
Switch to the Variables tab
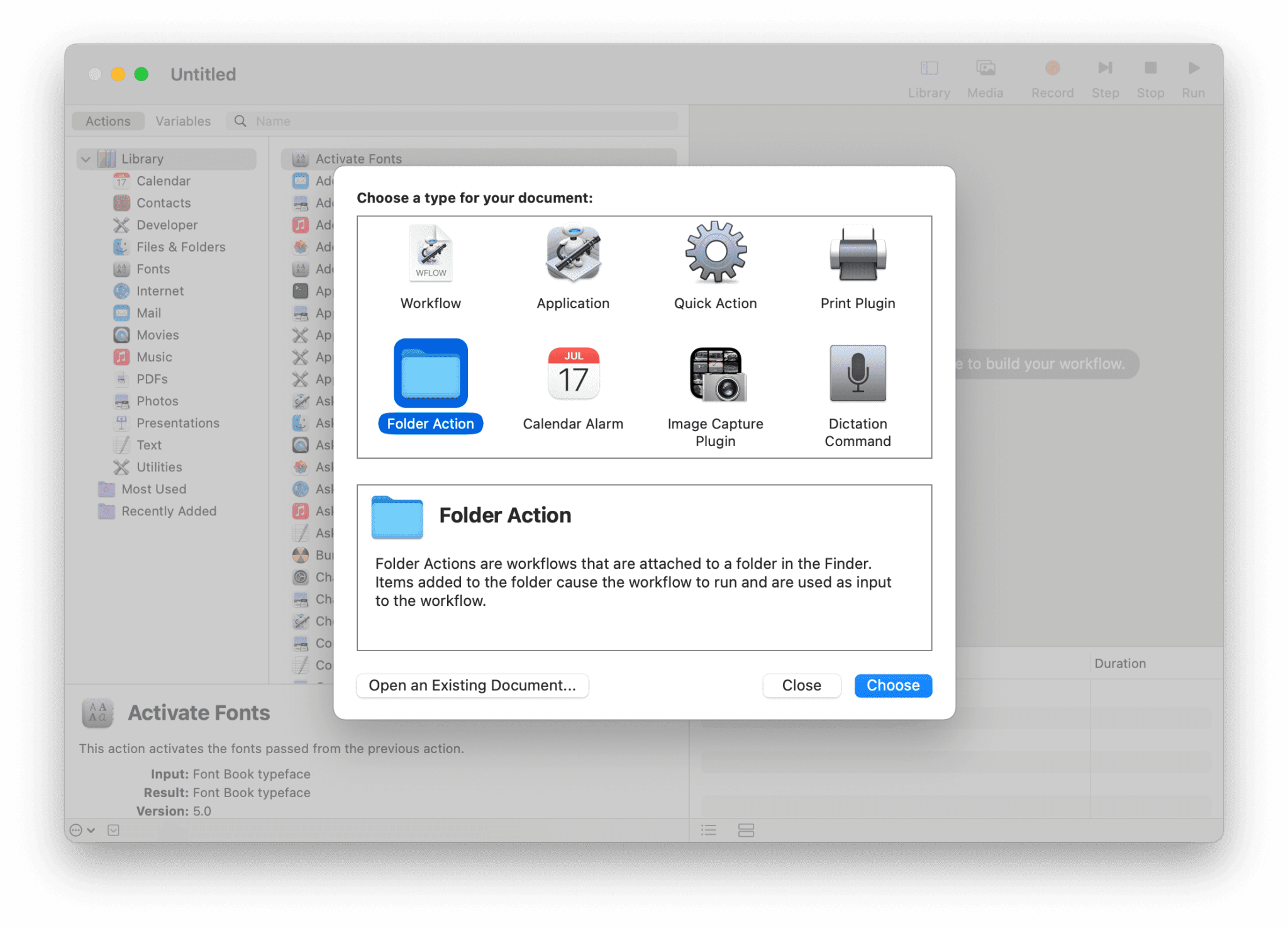click(183, 121)
